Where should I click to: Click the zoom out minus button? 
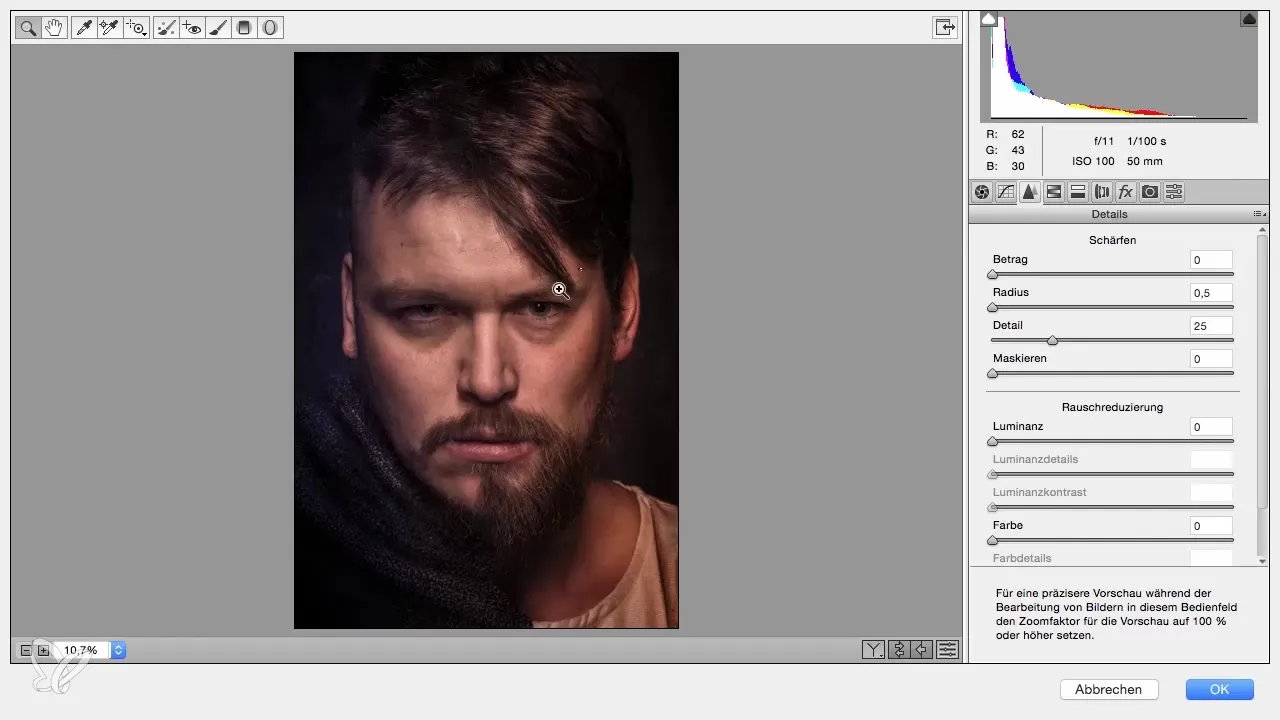tap(26, 650)
